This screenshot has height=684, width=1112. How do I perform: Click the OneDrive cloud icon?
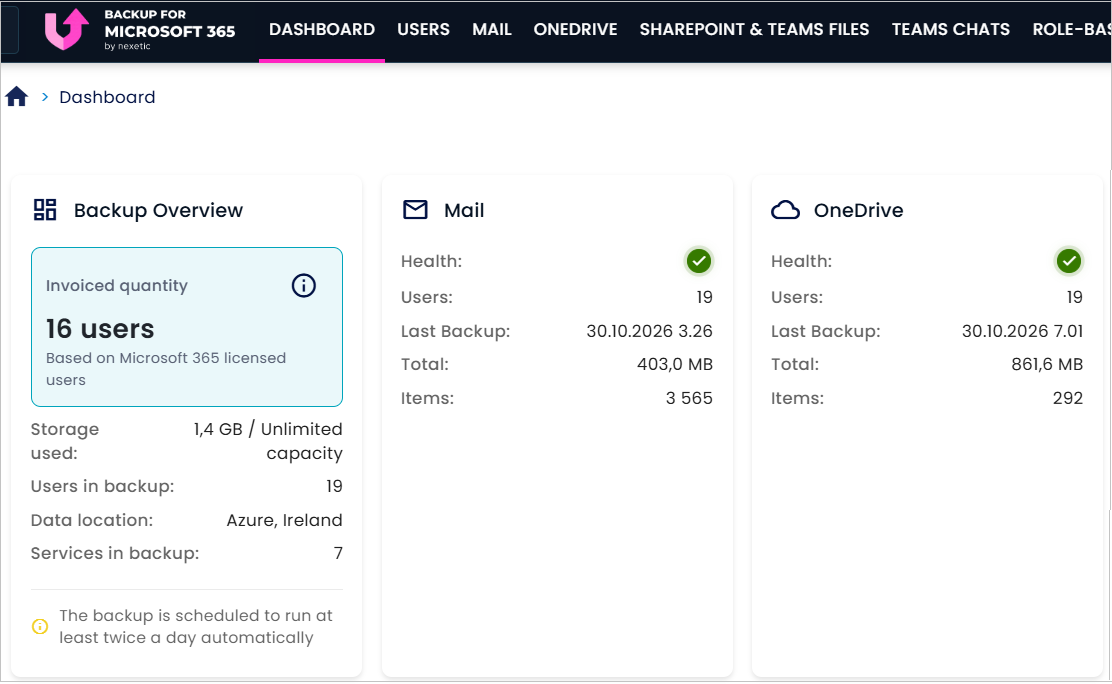point(785,210)
